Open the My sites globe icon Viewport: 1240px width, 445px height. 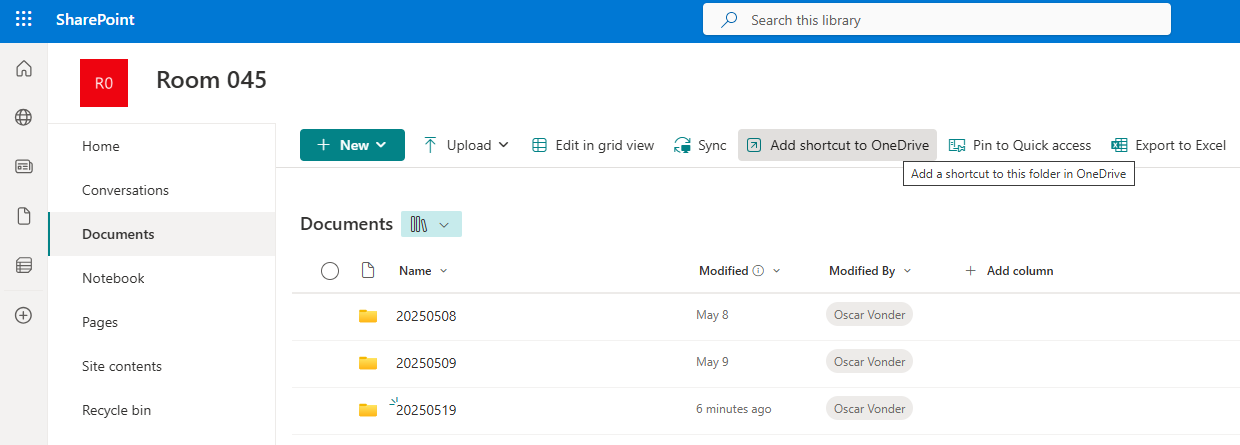coord(24,118)
